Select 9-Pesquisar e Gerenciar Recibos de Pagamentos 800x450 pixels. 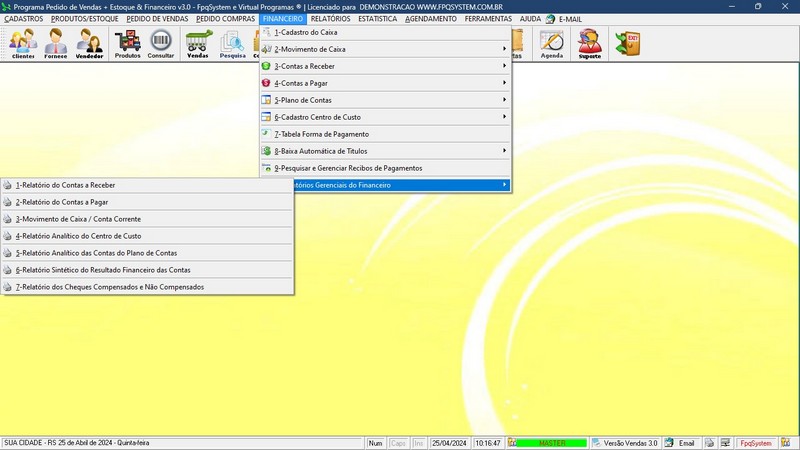tap(385, 168)
